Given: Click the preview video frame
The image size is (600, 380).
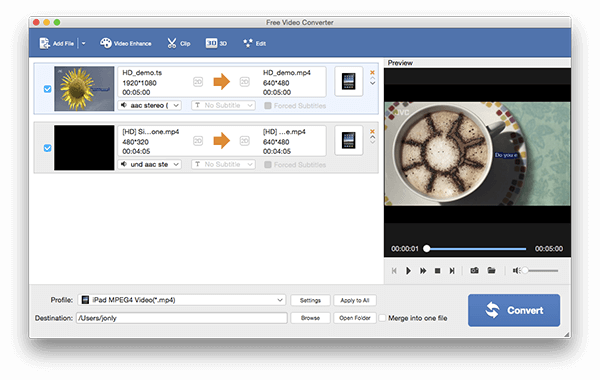Looking at the screenshot, I should coord(477,153).
